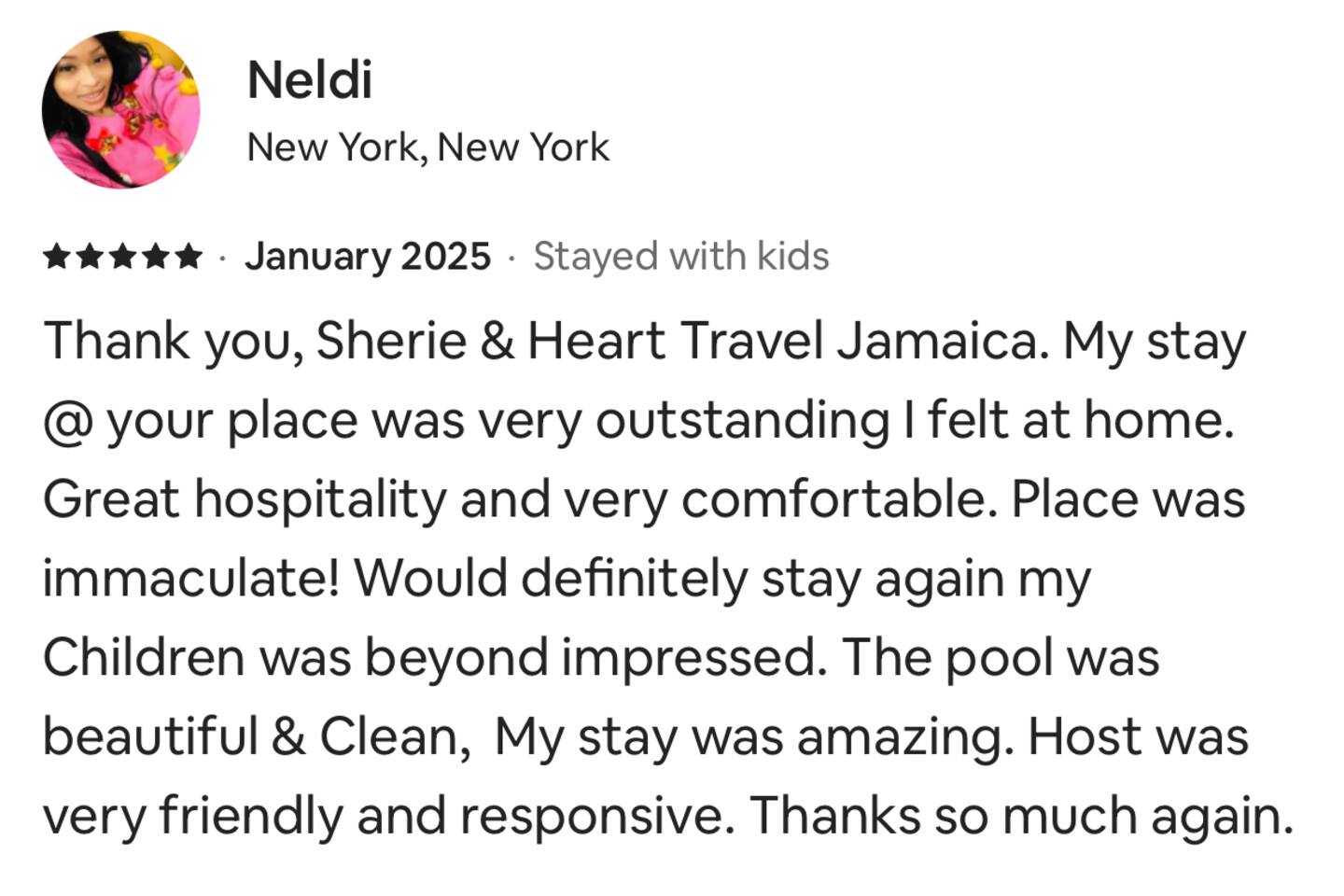Click the third (middle) rating star

pos(122,257)
